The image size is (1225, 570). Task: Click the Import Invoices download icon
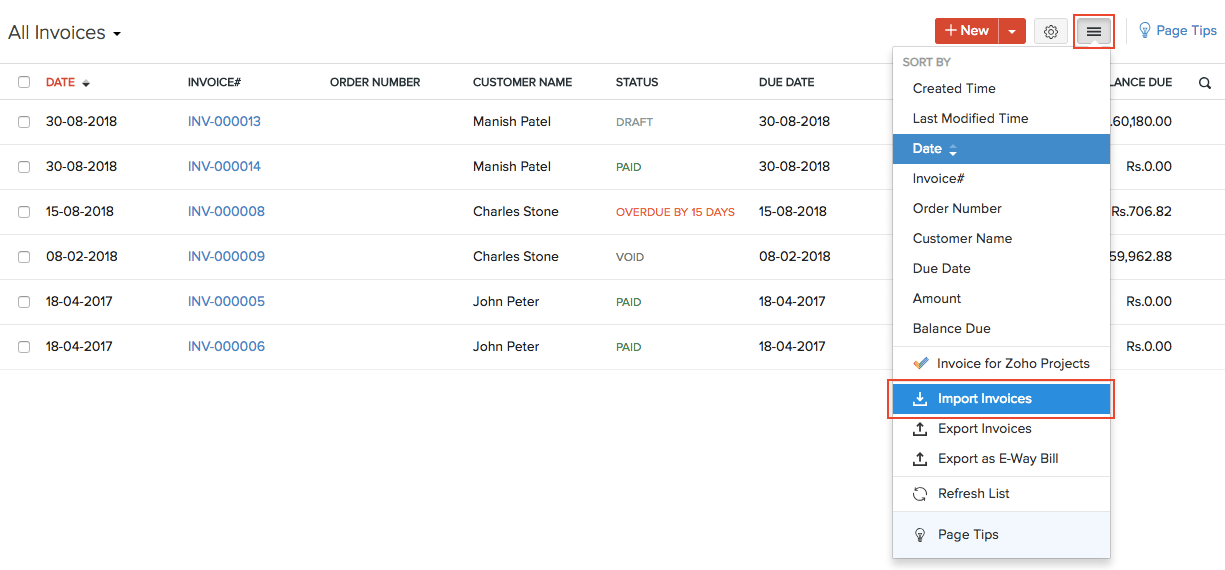[x=920, y=399]
